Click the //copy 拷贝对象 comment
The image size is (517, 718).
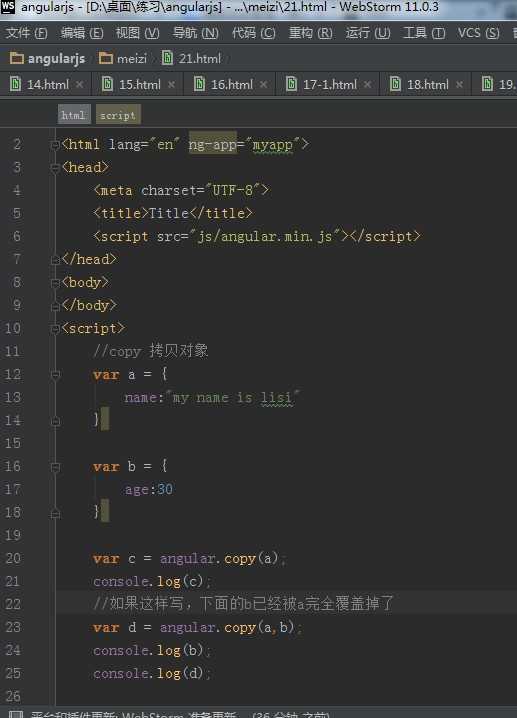point(151,351)
